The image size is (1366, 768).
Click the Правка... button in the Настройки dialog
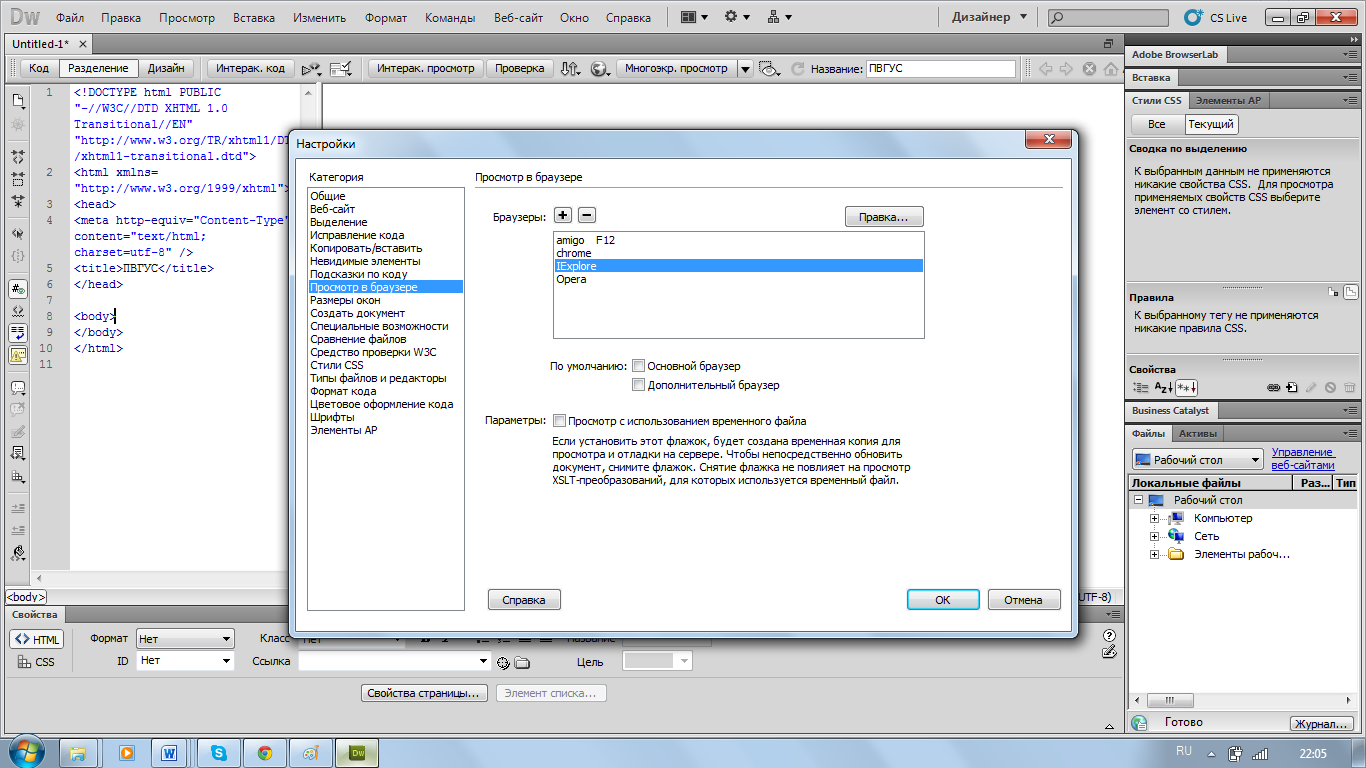click(x=884, y=216)
